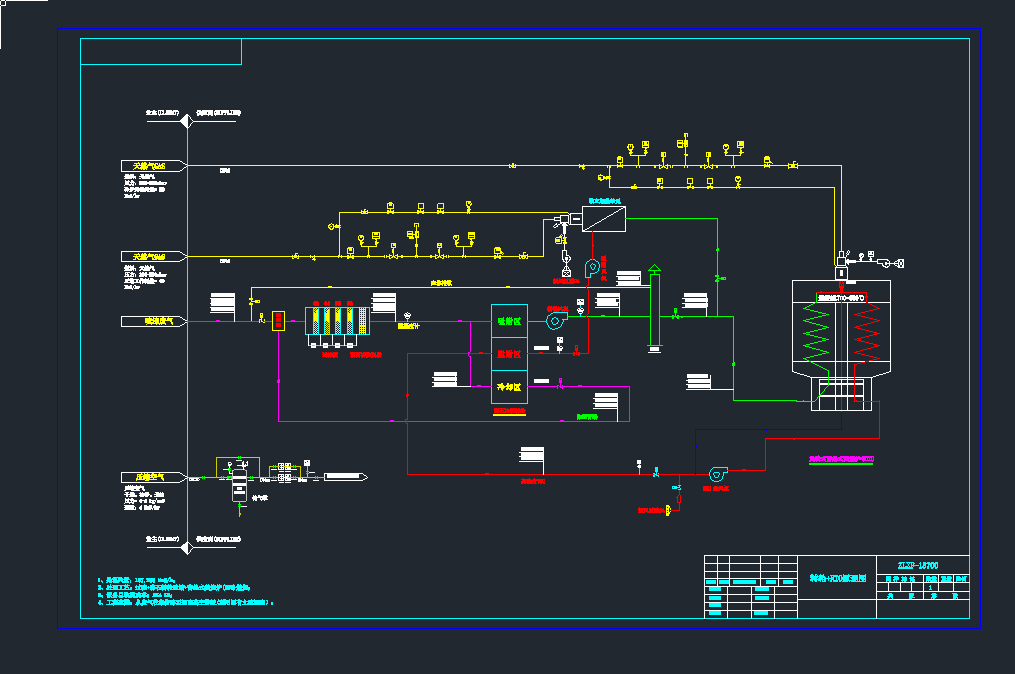Select the heat exchanger box with diagonal line
1015x674 pixels.
604,218
